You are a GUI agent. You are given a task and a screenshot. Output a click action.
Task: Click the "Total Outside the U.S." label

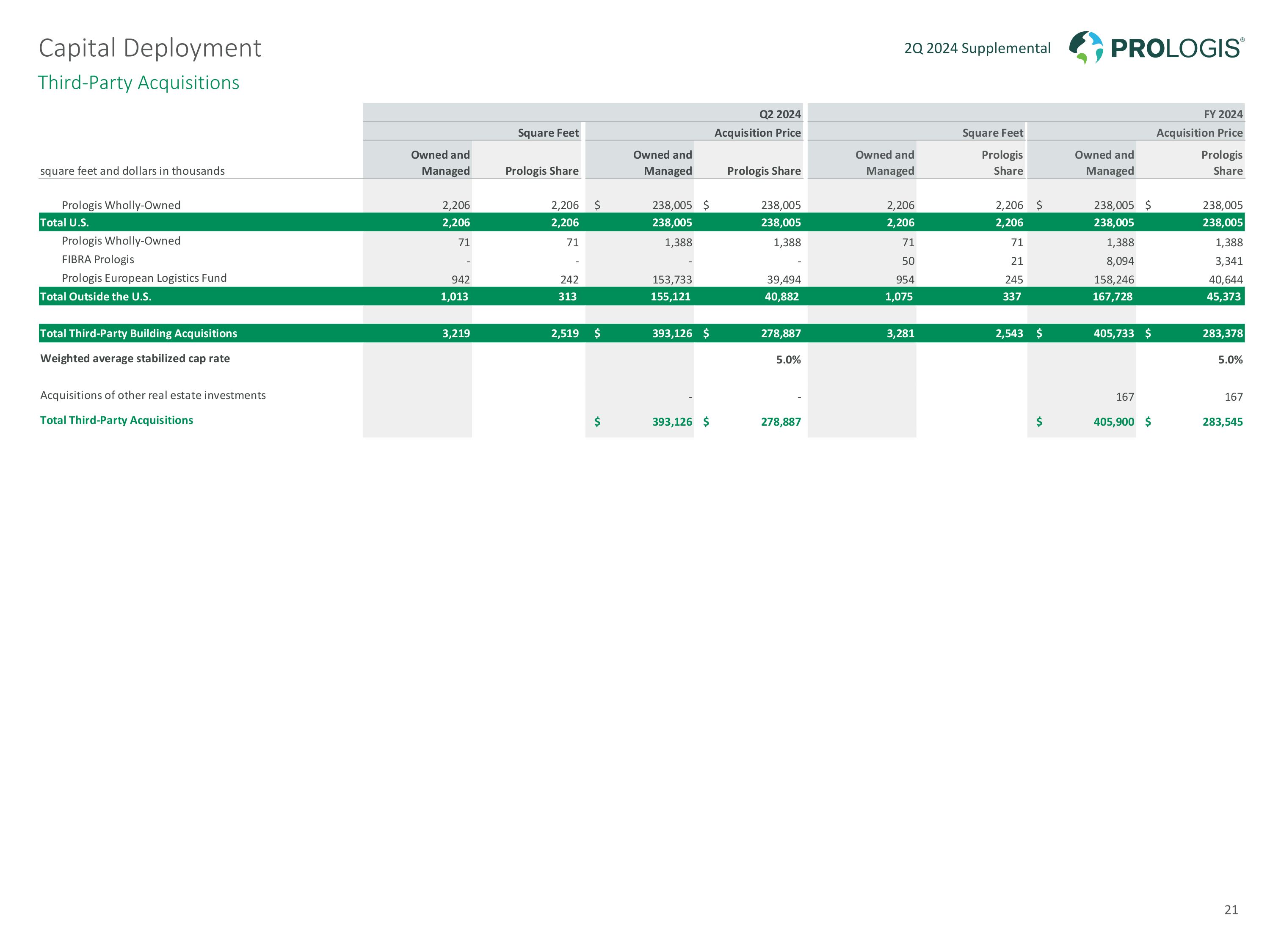[95, 297]
